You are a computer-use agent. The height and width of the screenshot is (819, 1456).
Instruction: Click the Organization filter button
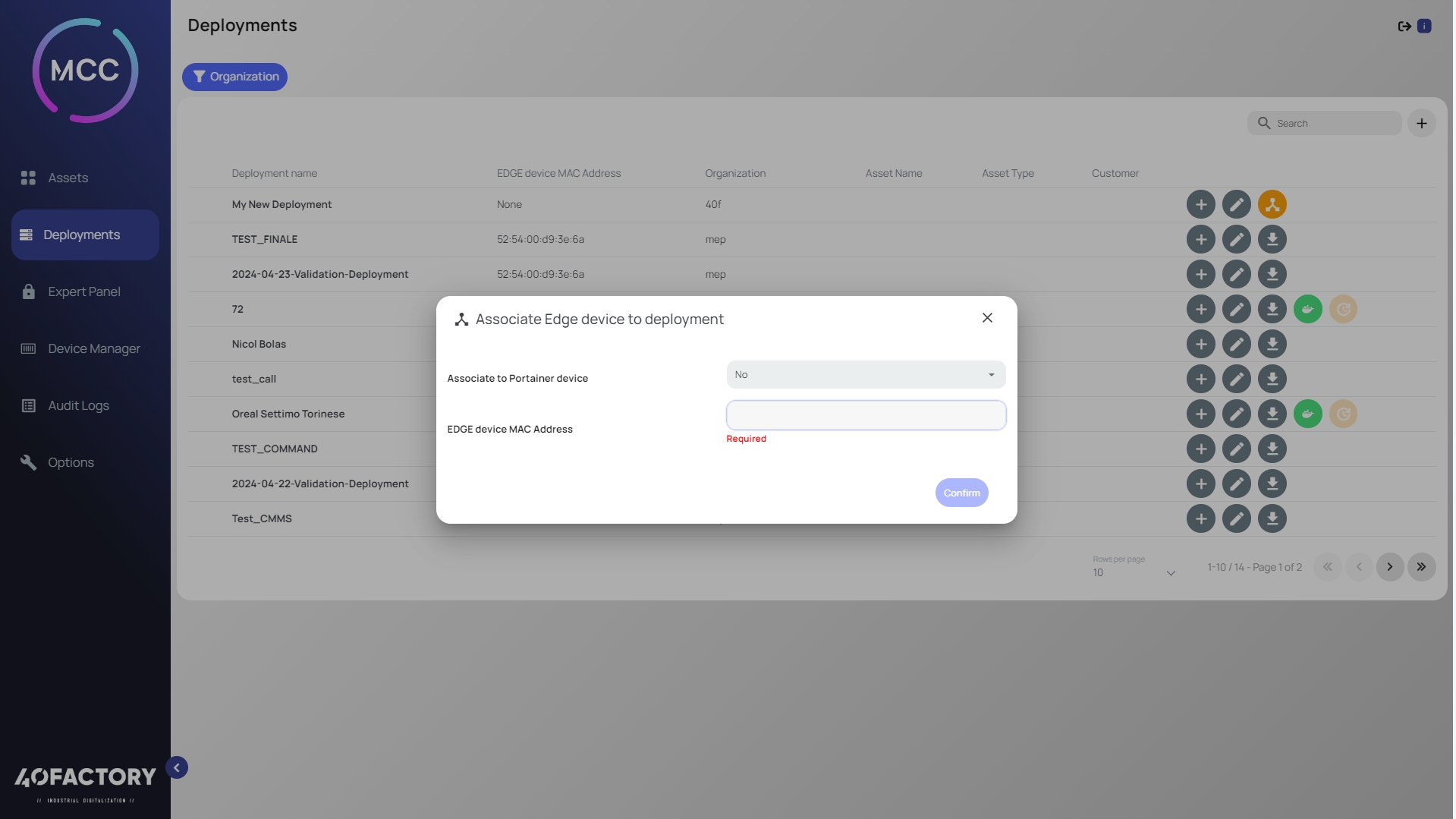[x=235, y=77]
